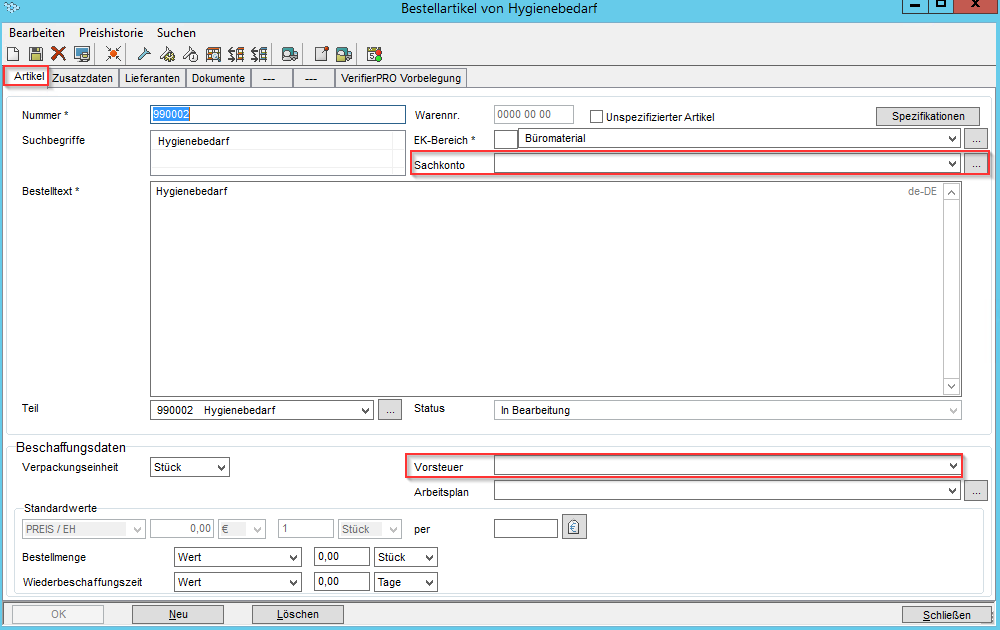Screen dimensions: 1000x630
Task: Switch to the Lieferanten tab
Action: tap(152, 78)
